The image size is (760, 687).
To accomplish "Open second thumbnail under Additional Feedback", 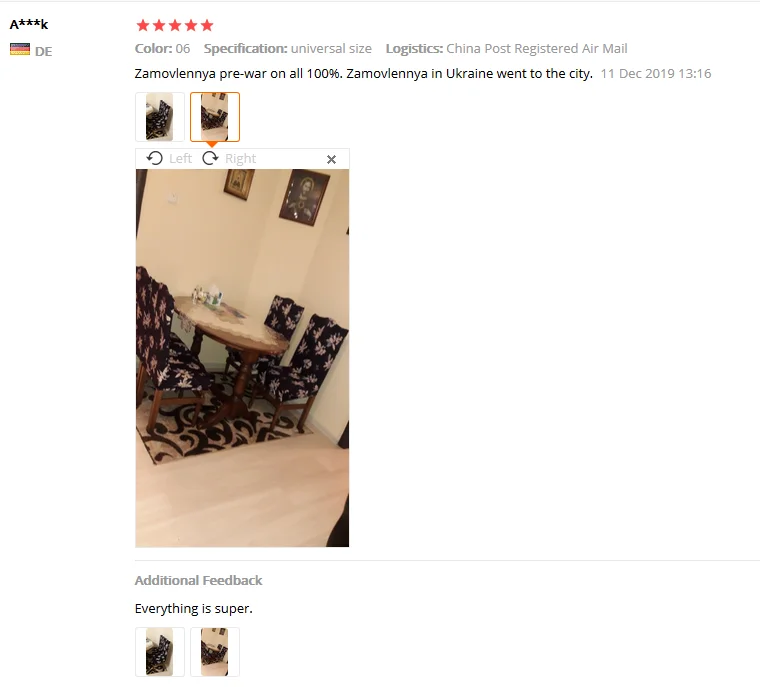I will coord(215,652).
